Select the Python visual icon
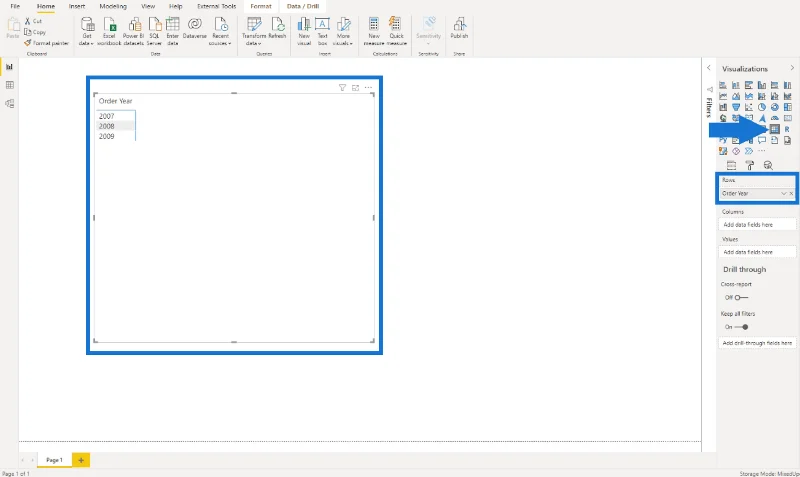The width and height of the screenshot is (800, 477). (x=723, y=140)
